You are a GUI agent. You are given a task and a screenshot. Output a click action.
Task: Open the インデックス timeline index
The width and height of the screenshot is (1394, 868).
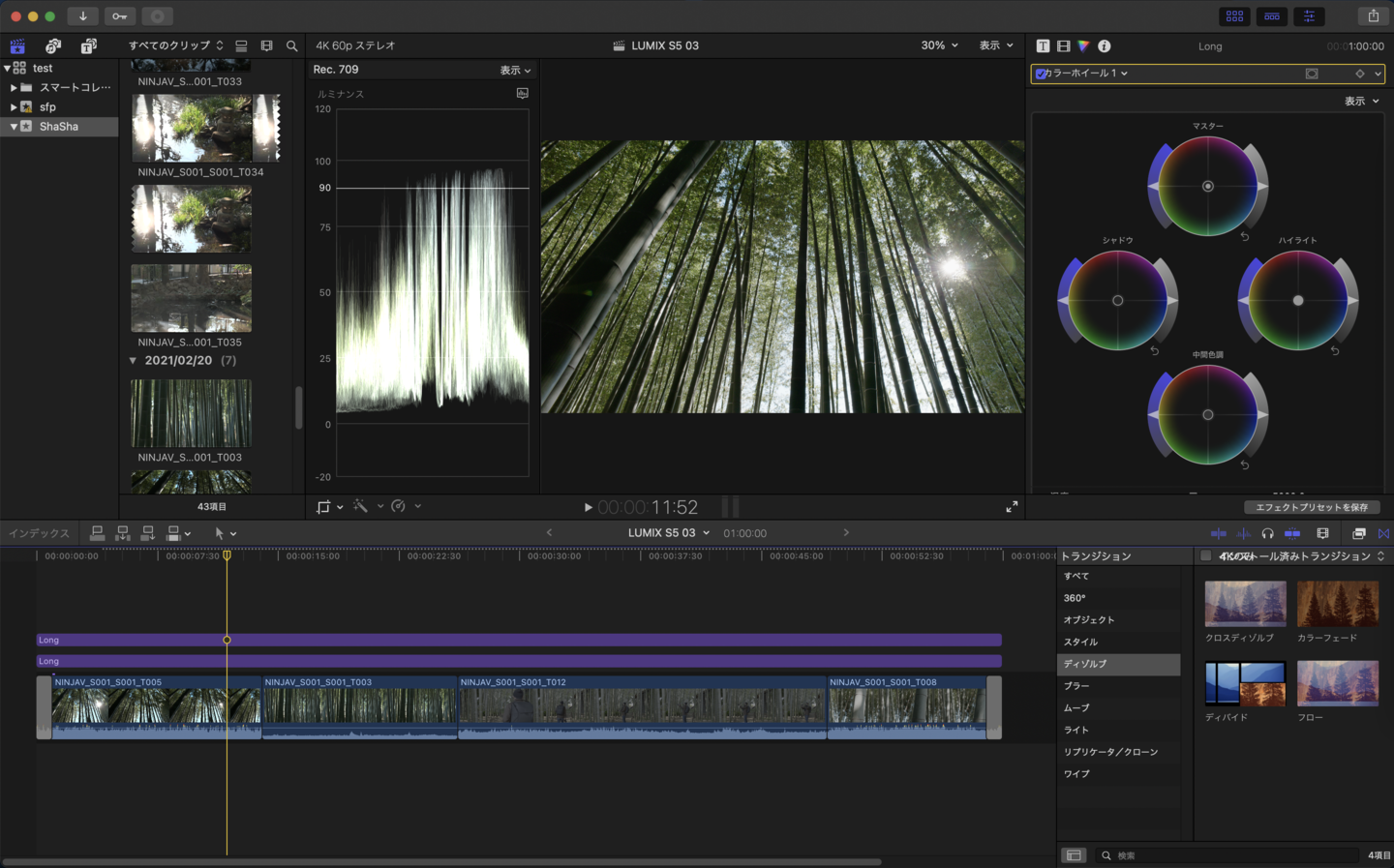click(x=39, y=533)
